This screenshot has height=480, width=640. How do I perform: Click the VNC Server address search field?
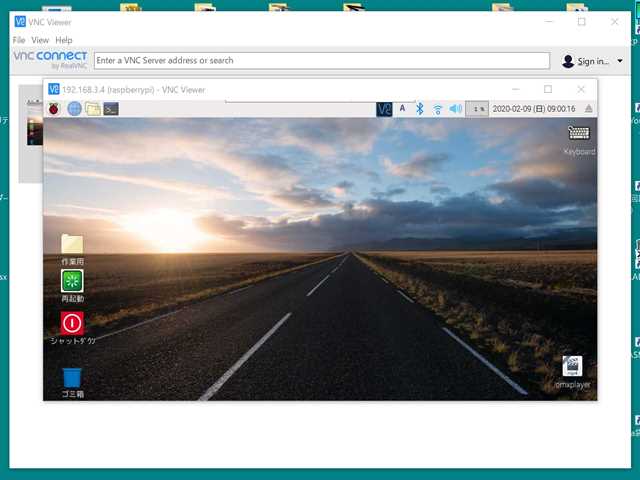click(x=321, y=61)
